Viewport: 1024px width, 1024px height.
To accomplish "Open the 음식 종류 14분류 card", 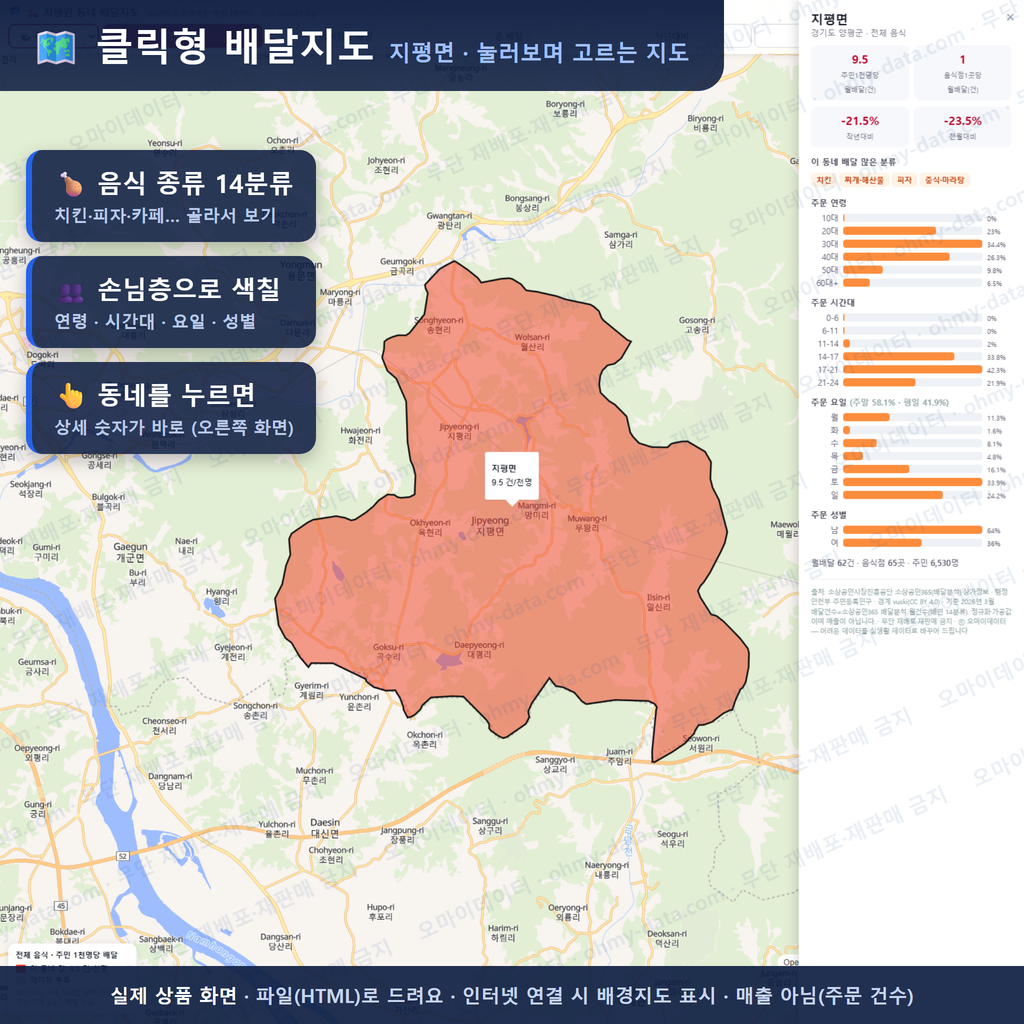I will (x=171, y=196).
